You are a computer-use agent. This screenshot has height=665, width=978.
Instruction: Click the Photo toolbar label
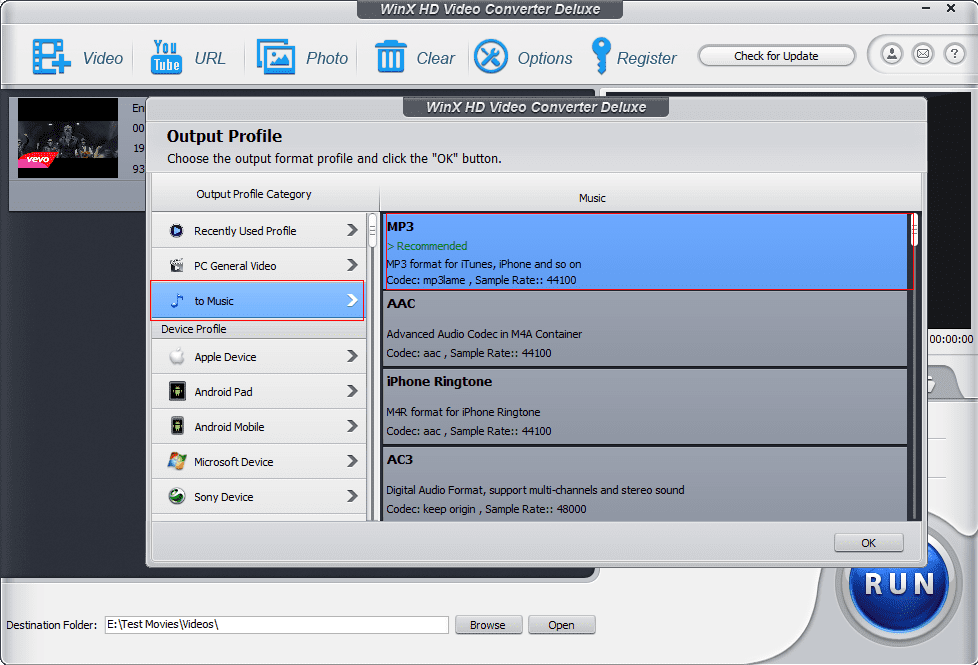pyautogui.click(x=327, y=58)
